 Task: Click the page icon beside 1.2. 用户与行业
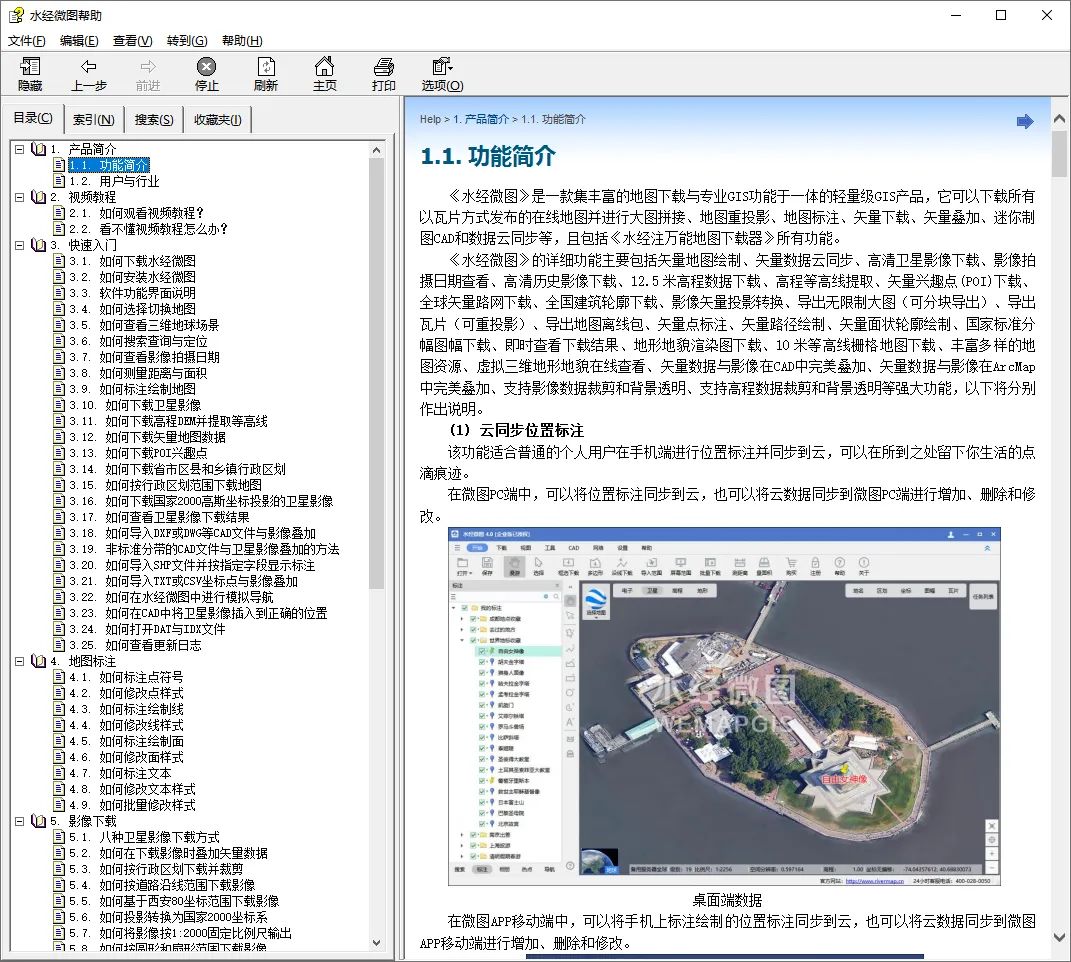click(x=59, y=181)
